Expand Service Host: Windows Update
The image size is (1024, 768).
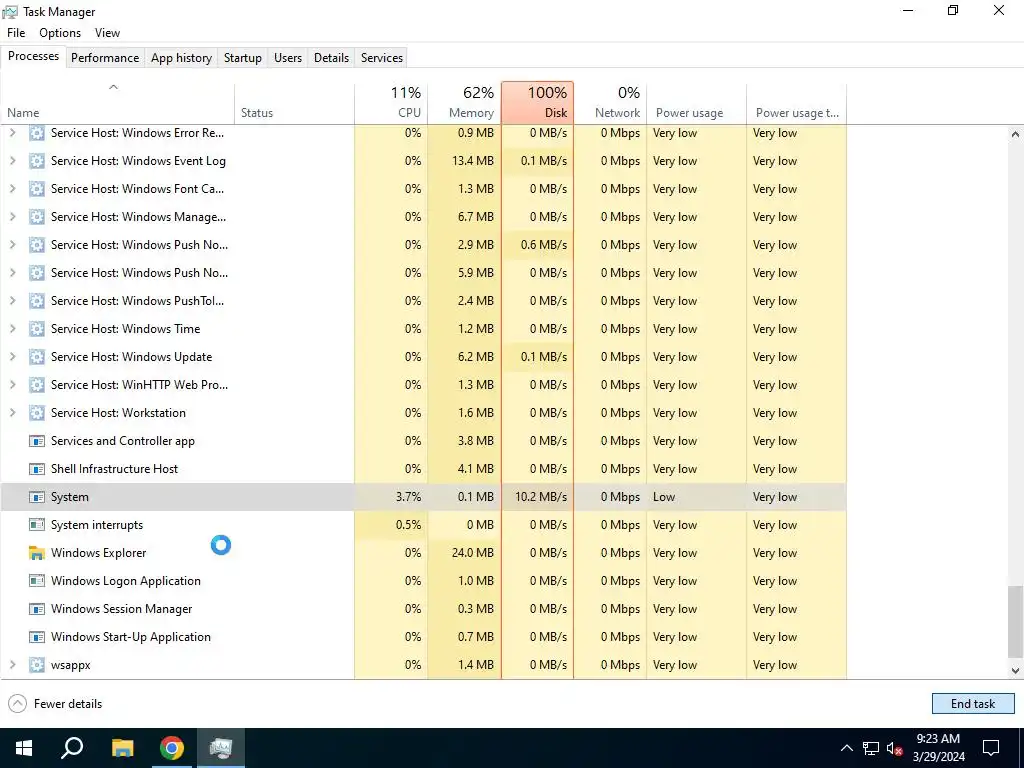[12, 357]
